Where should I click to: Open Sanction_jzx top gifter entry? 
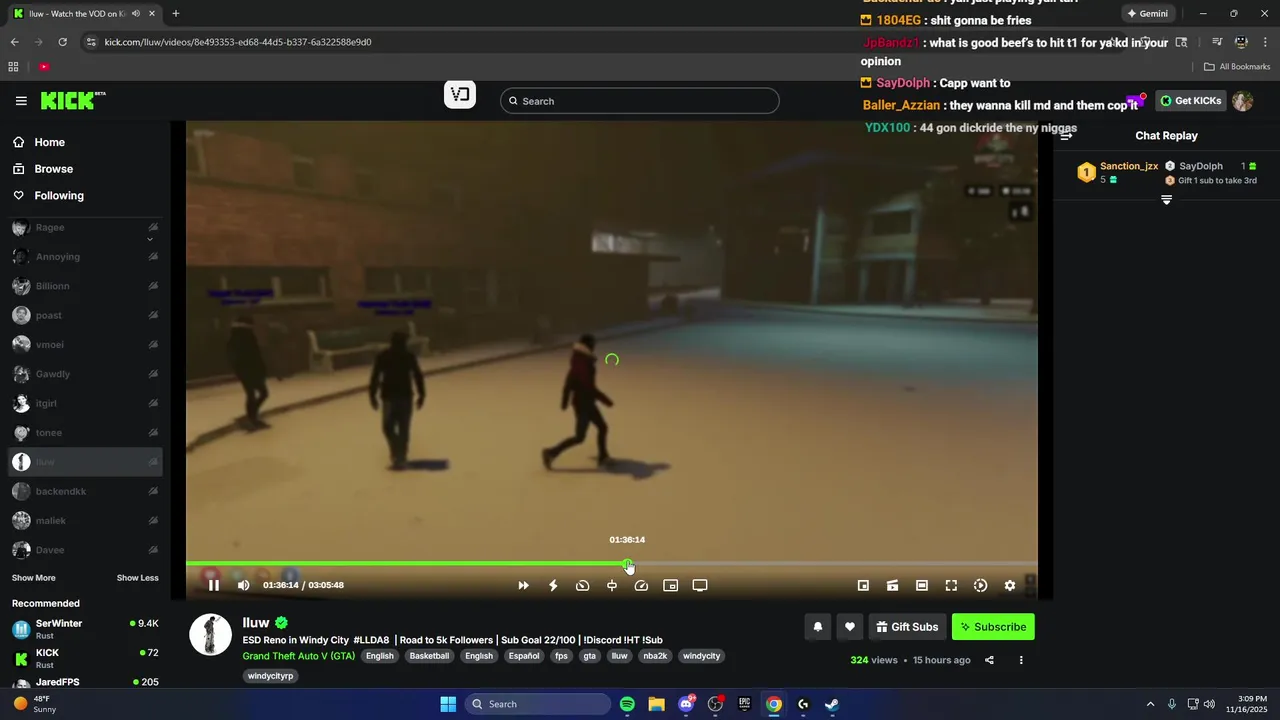1117,172
